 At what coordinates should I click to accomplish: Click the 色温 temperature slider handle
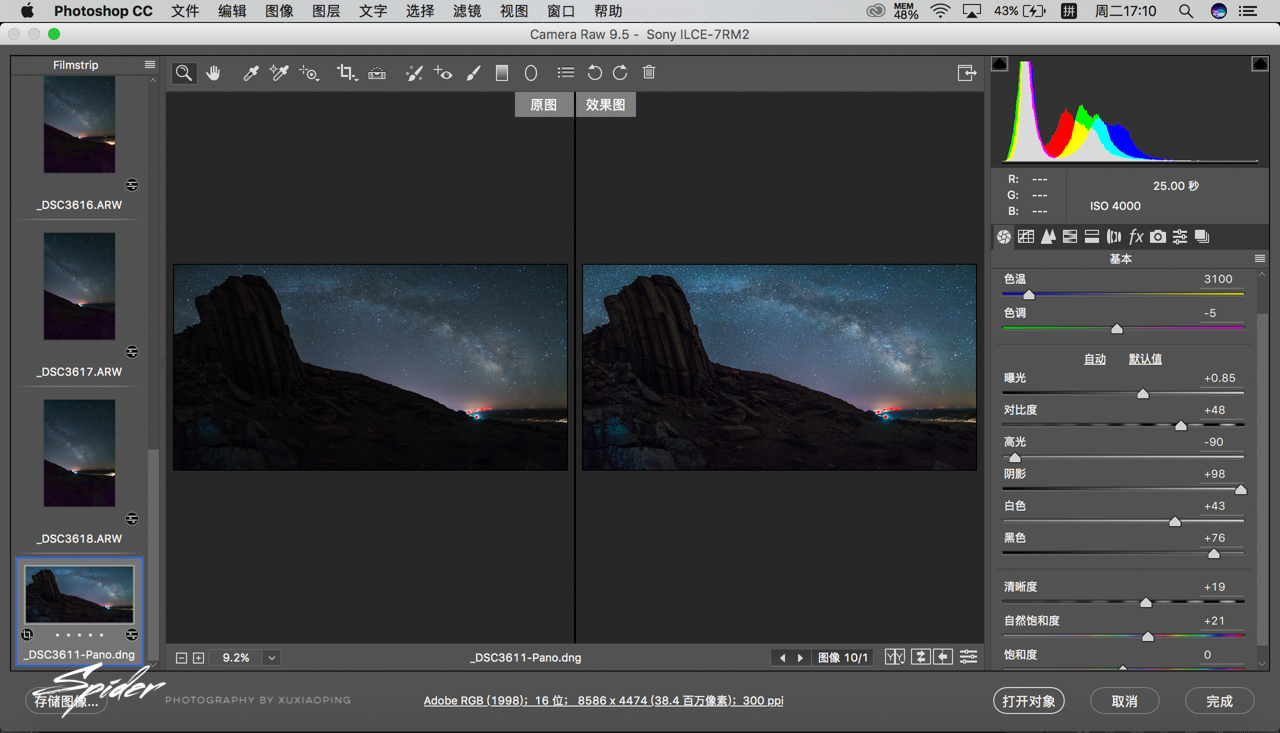coord(1028,295)
